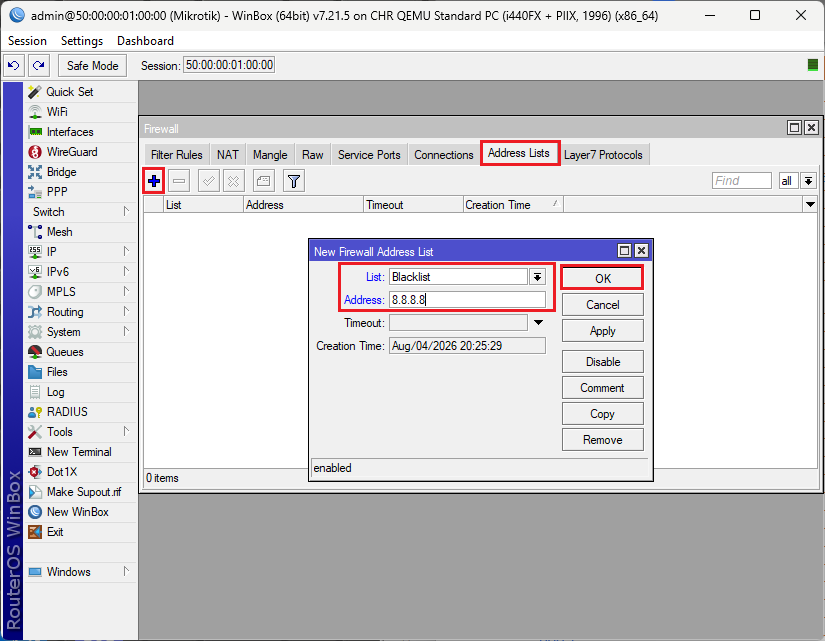Sort by the List column header

[x=203, y=205]
